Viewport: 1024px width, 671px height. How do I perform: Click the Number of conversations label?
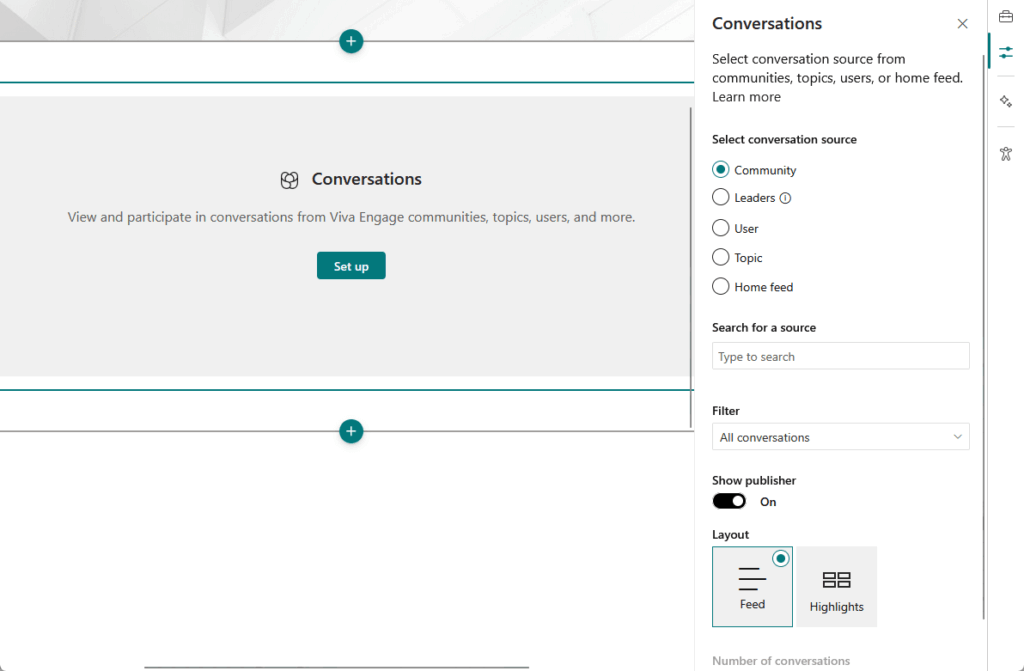(x=780, y=661)
